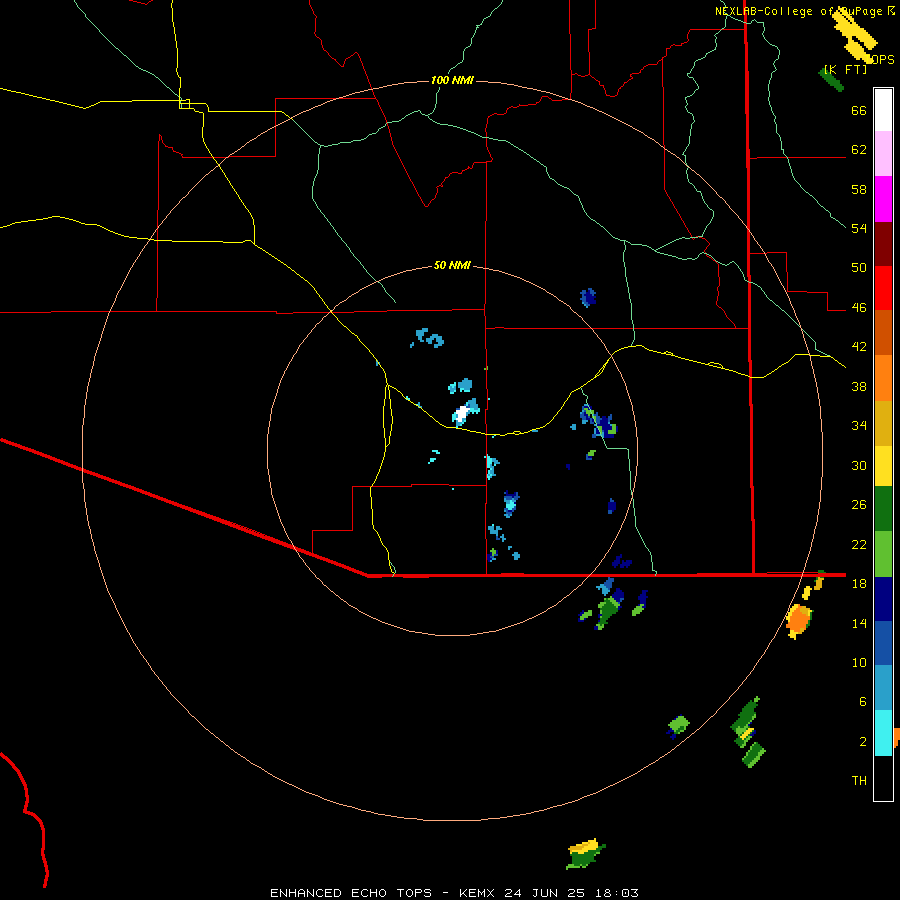Click the bright red legend swatch between 50 and 46

pyautogui.click(x=883, y=288)
